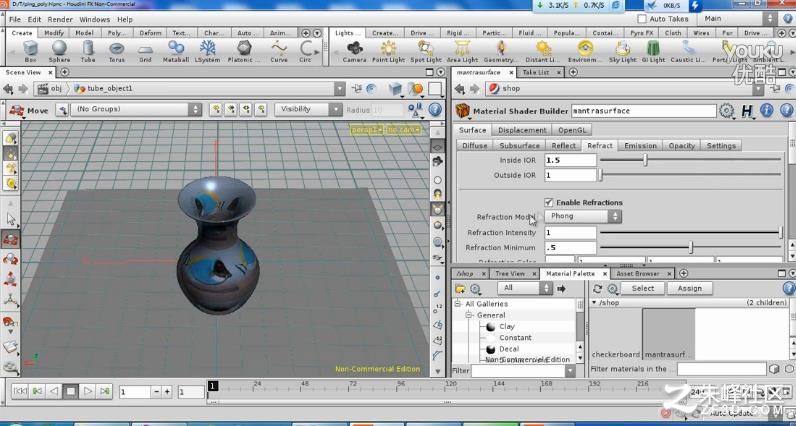Add a Caustic Light from the shelf
796x426 pixels.
coord(688,51)
